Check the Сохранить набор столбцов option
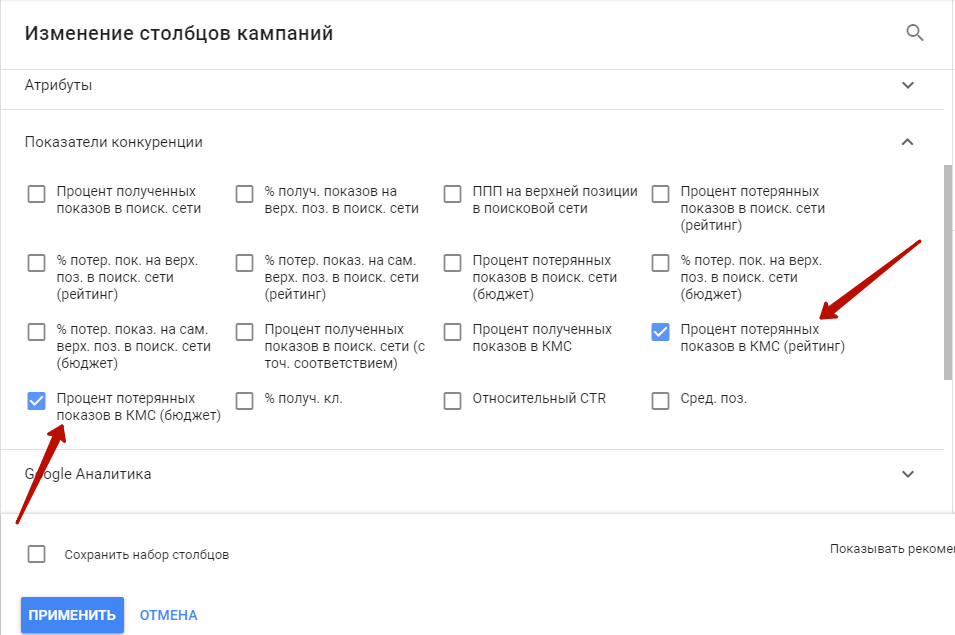 [35, 553]
